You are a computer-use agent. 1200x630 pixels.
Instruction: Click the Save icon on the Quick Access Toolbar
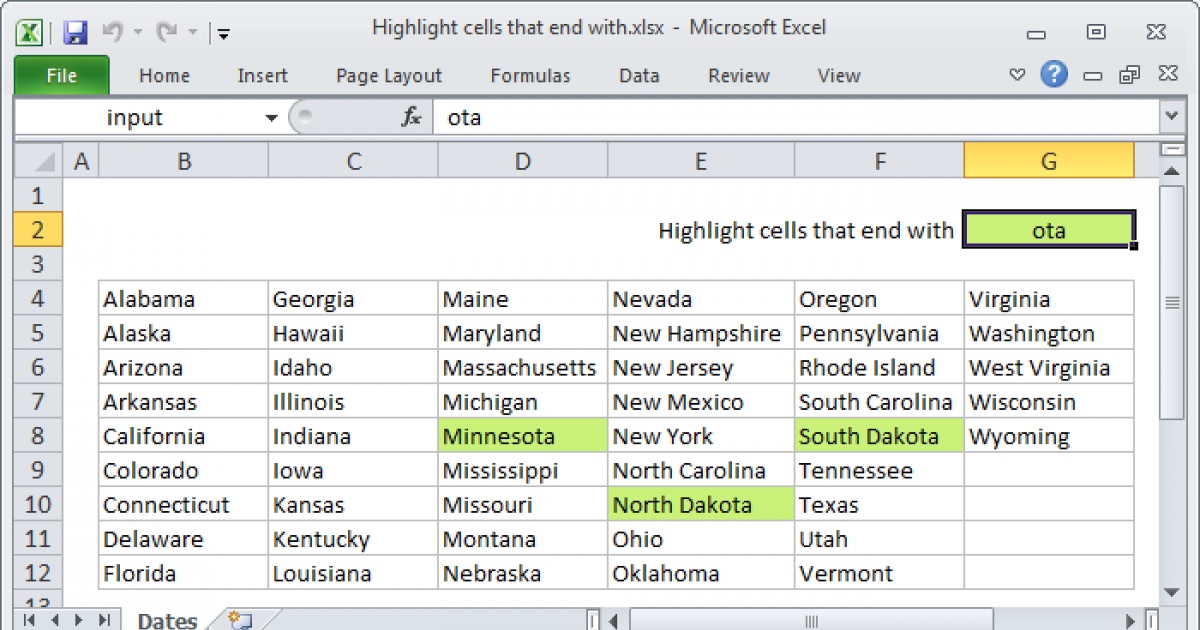click(74, 31)
